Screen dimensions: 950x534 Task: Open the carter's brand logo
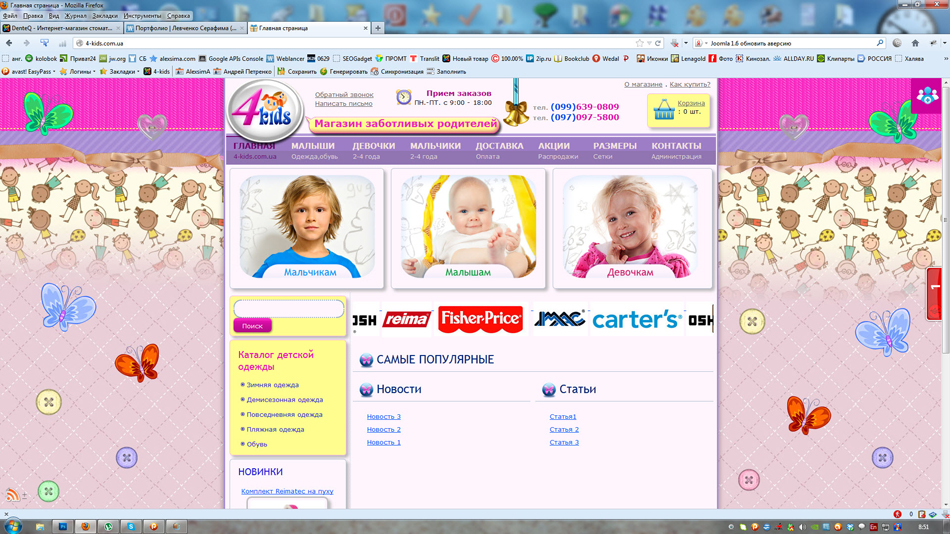coord(636,319)
